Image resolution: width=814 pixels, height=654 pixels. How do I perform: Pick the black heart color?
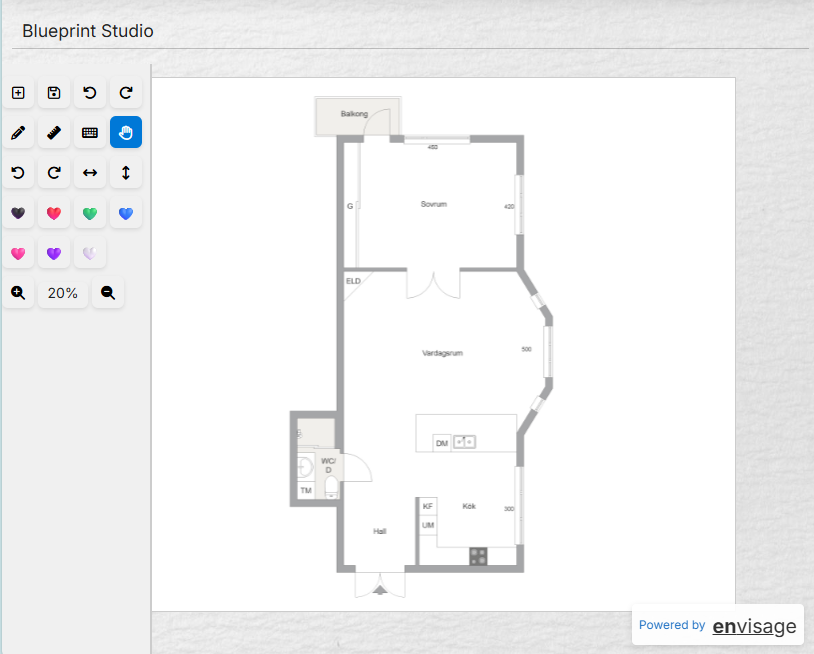(18, 213)
